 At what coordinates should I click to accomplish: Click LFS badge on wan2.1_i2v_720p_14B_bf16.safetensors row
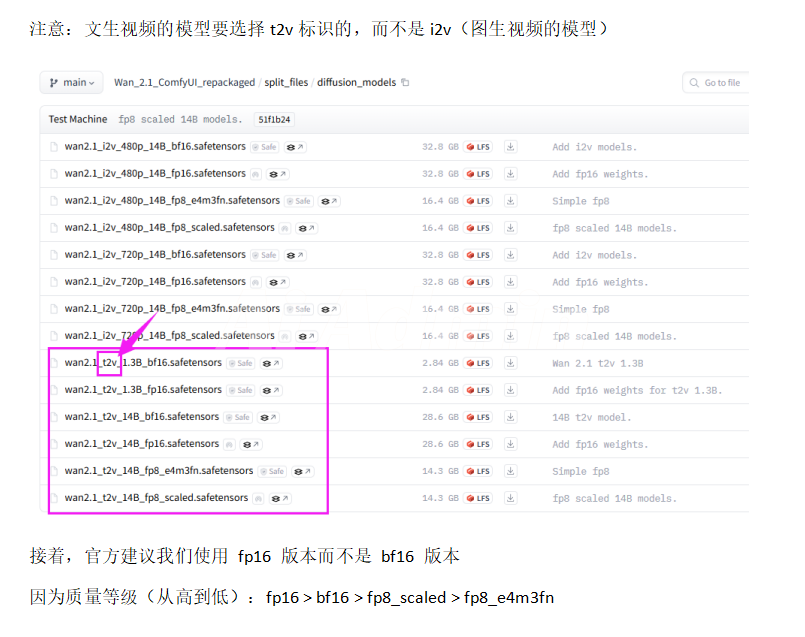[479, 255]
